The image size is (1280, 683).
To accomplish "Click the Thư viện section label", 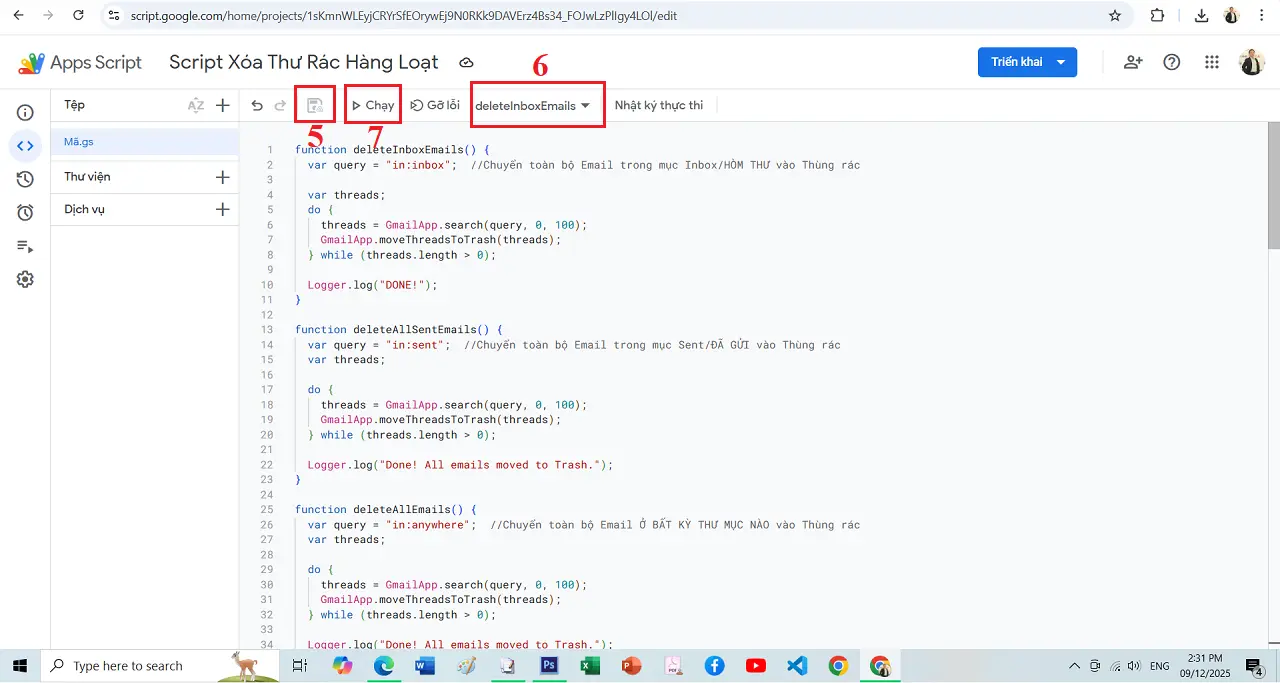I will 87,177.
